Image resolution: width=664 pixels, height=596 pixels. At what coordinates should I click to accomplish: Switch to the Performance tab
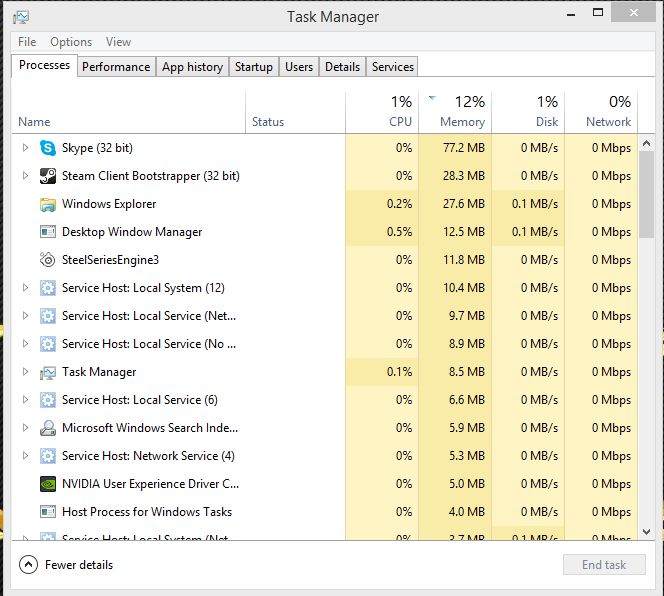pyautogui.click(x=116, y=67)
